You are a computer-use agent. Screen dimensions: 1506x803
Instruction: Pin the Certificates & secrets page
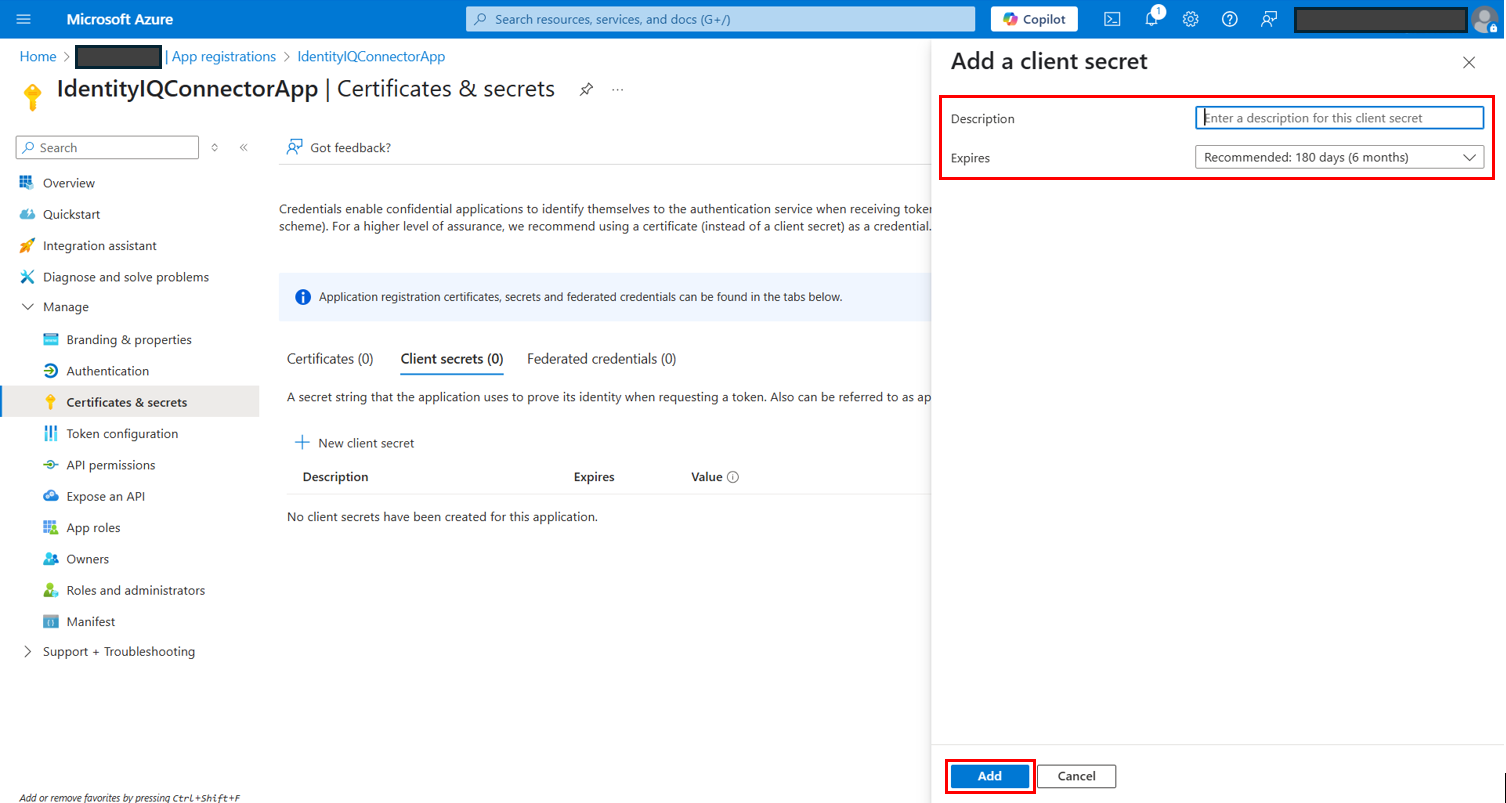point(586,89)
